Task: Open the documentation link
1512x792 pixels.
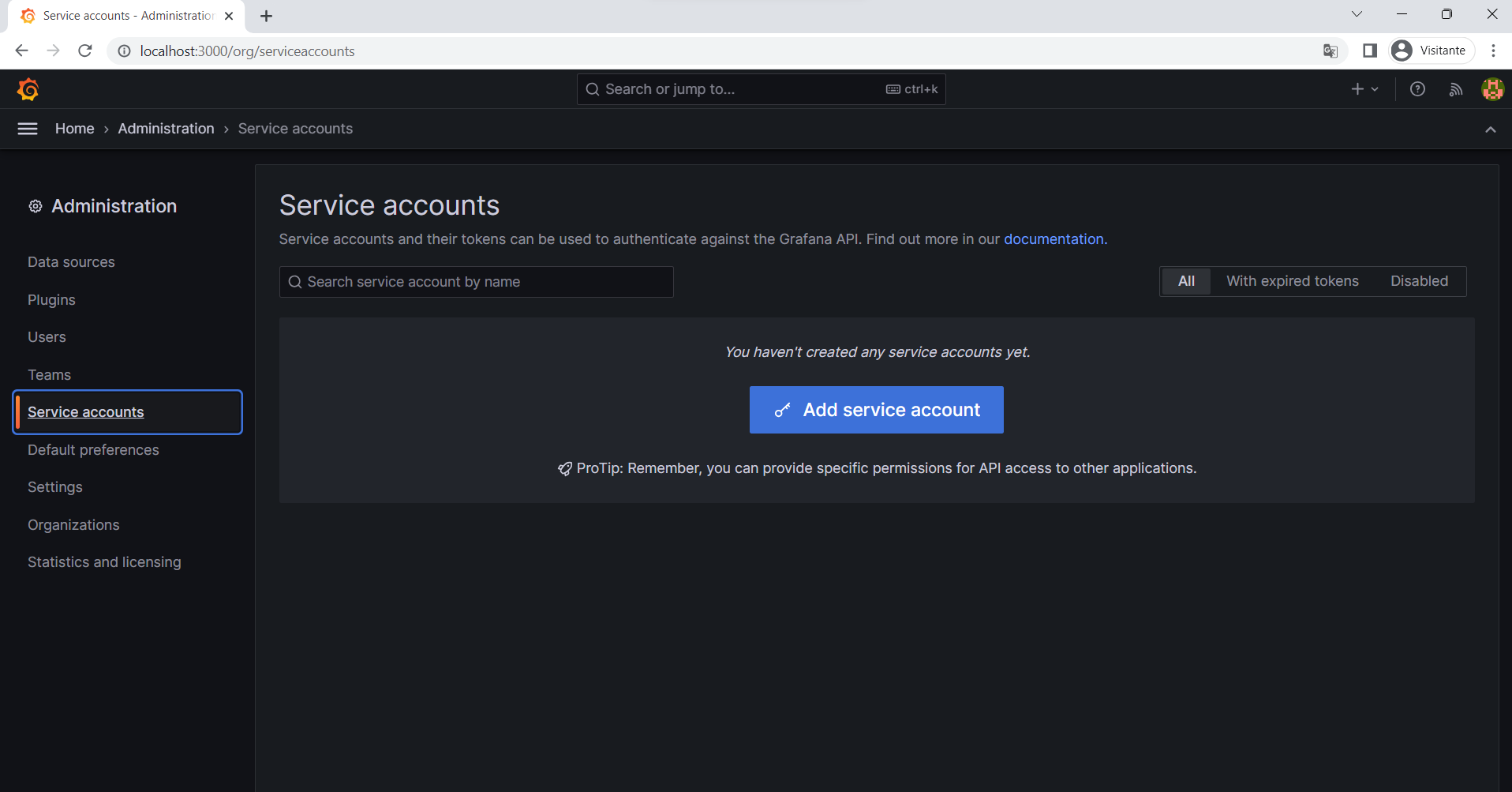Action: 1054,239
